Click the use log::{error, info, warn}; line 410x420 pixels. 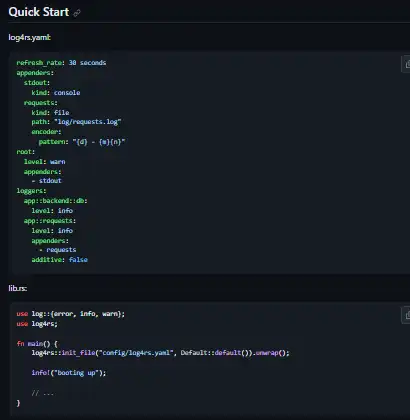click(x=71, y=314)
